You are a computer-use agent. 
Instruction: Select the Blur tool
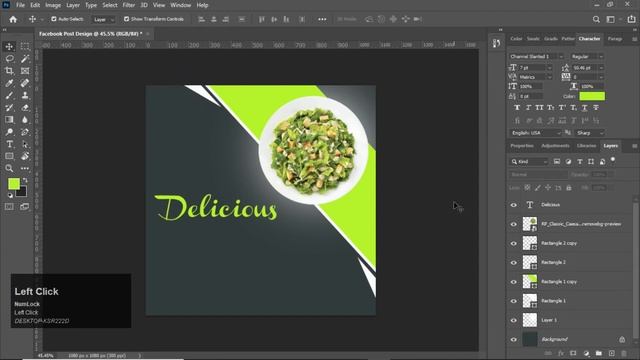(25, 120)
